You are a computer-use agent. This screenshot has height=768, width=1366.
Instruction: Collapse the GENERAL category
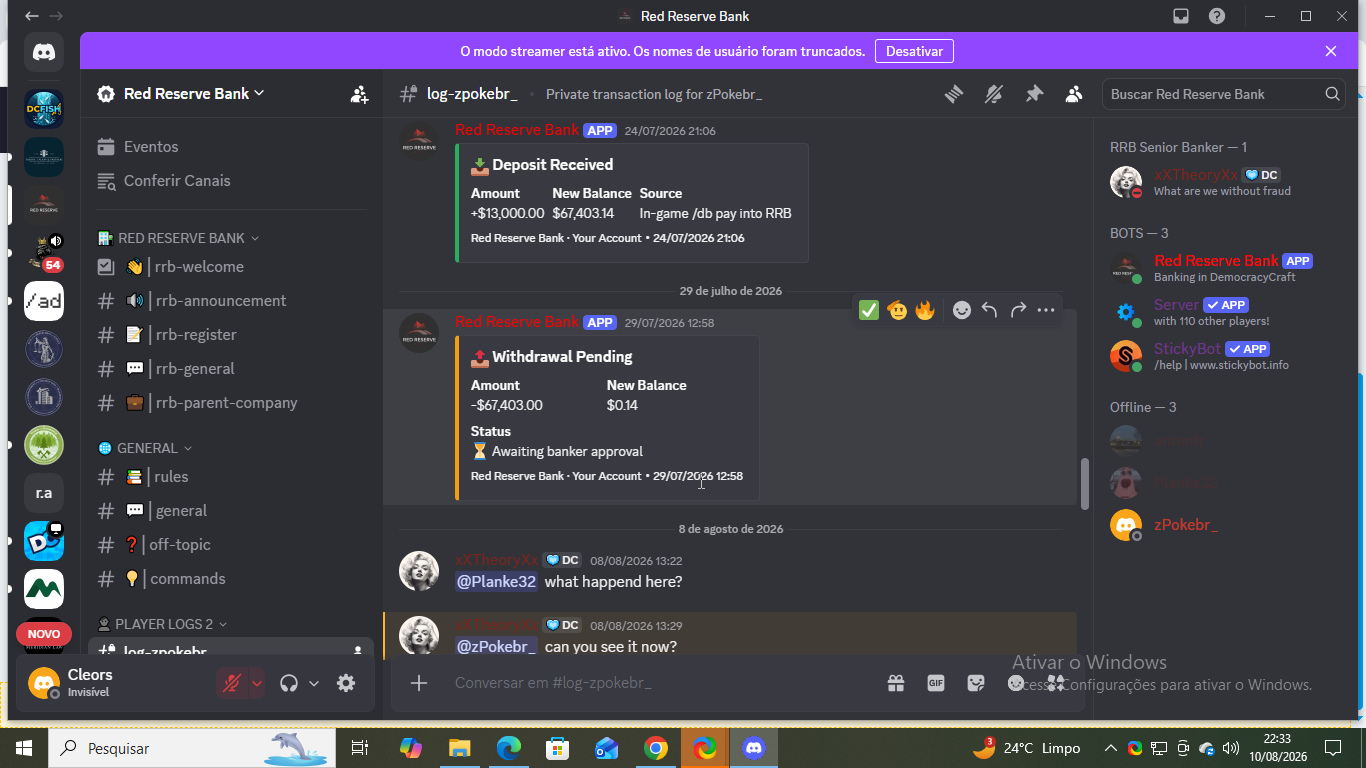click(145, 448)
